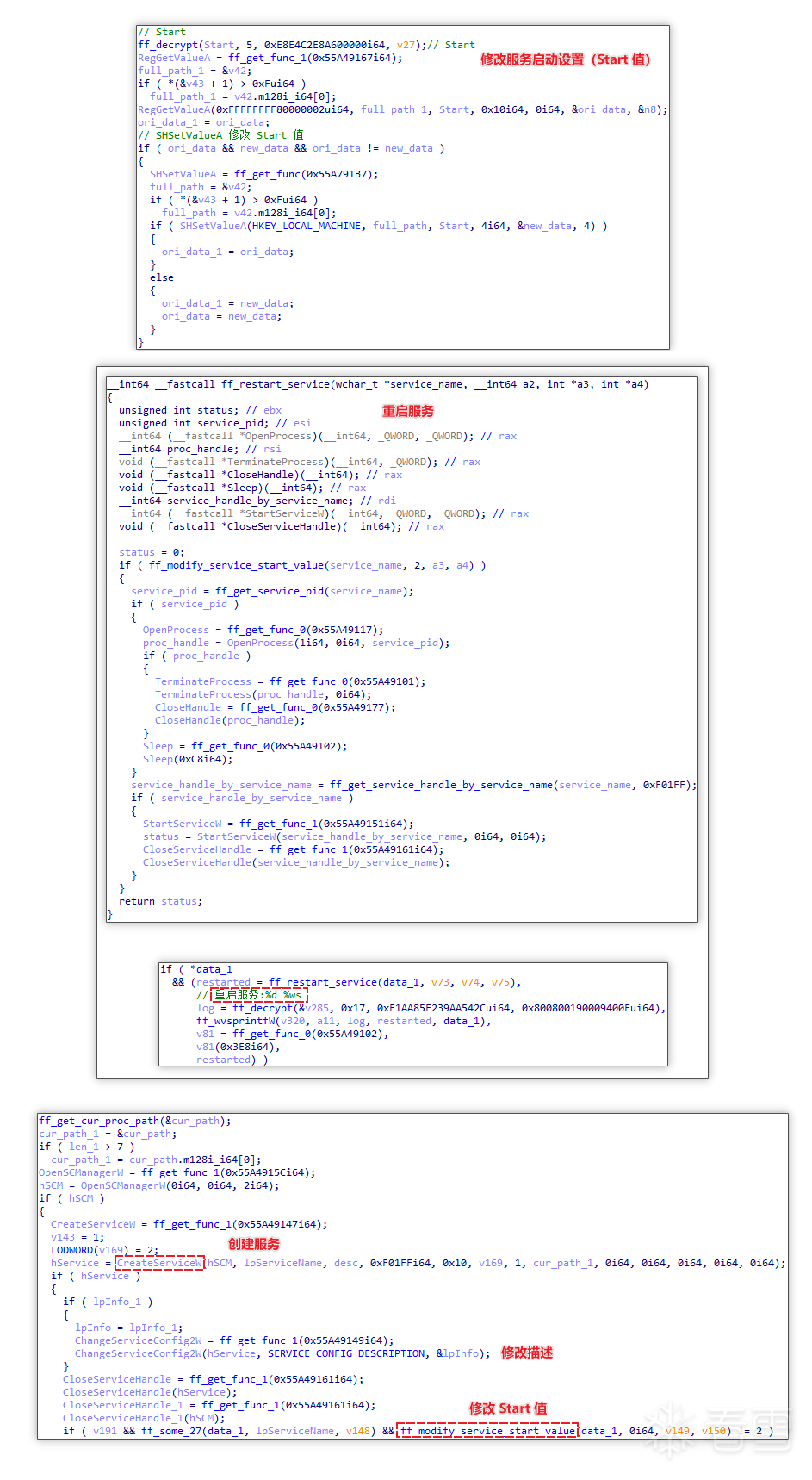Screen dimensions: 812x1480
Task: Click the *Sleep function pointer declaration
Action: (242, 488)
